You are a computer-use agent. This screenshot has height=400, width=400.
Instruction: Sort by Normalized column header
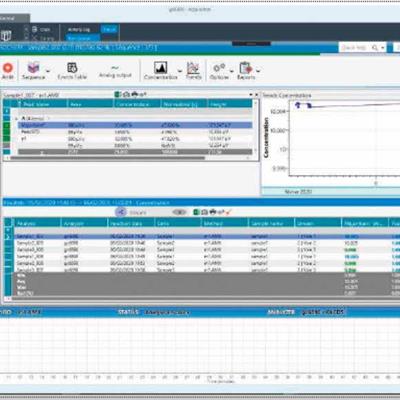click(184, 104)
